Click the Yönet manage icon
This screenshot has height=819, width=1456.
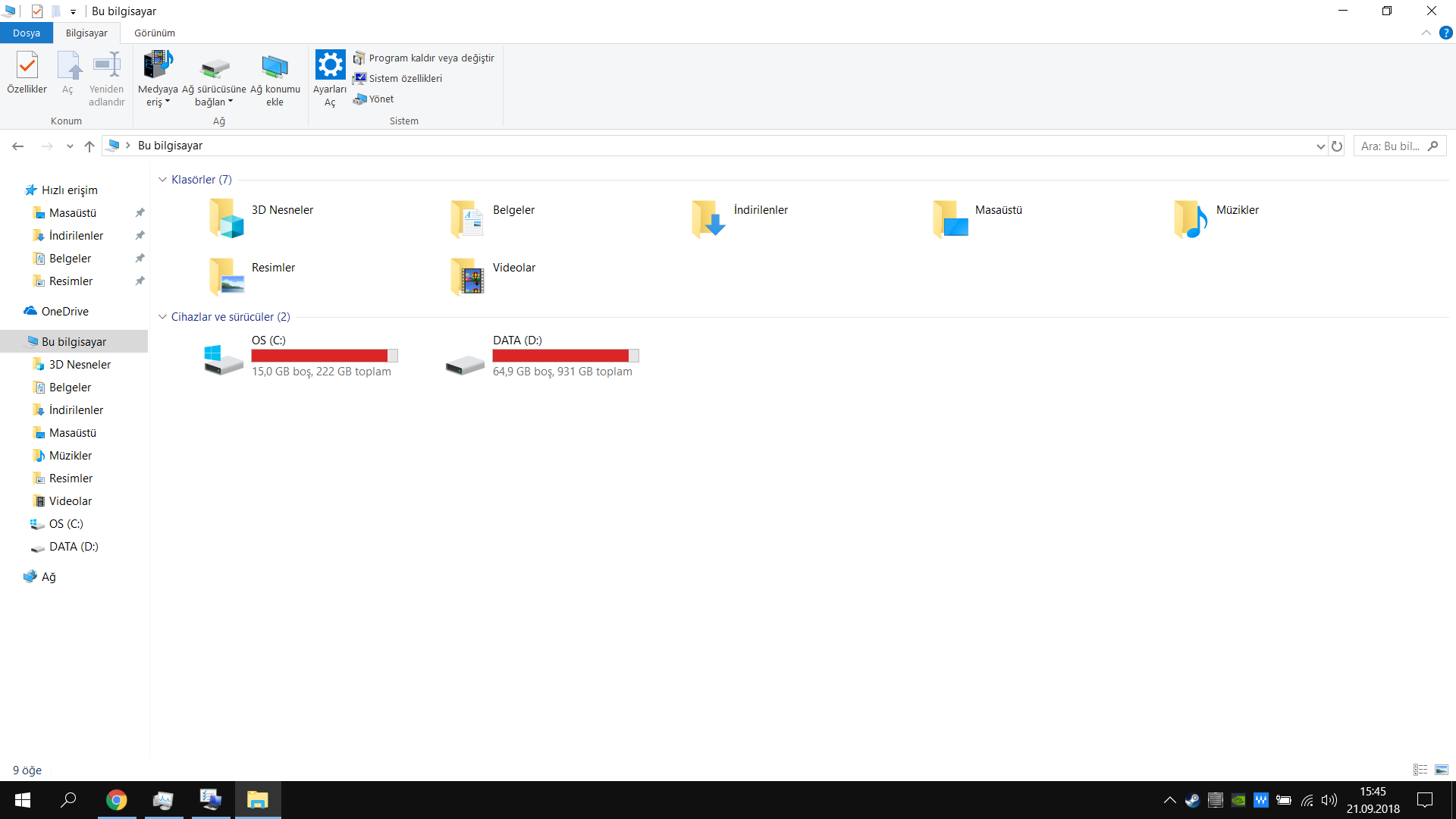(x=360, y=99)
